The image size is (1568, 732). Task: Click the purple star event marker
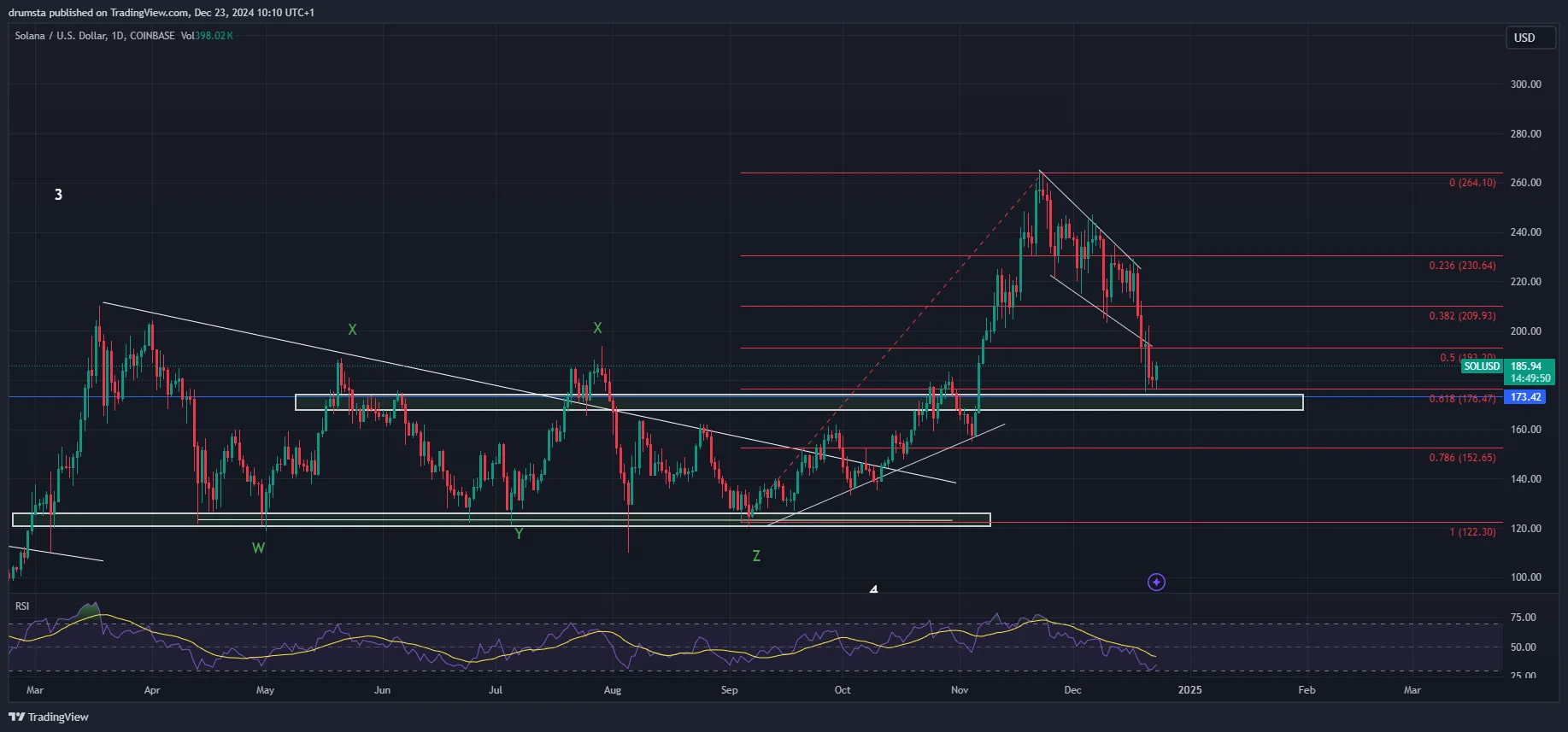[x=1156, y=583]
